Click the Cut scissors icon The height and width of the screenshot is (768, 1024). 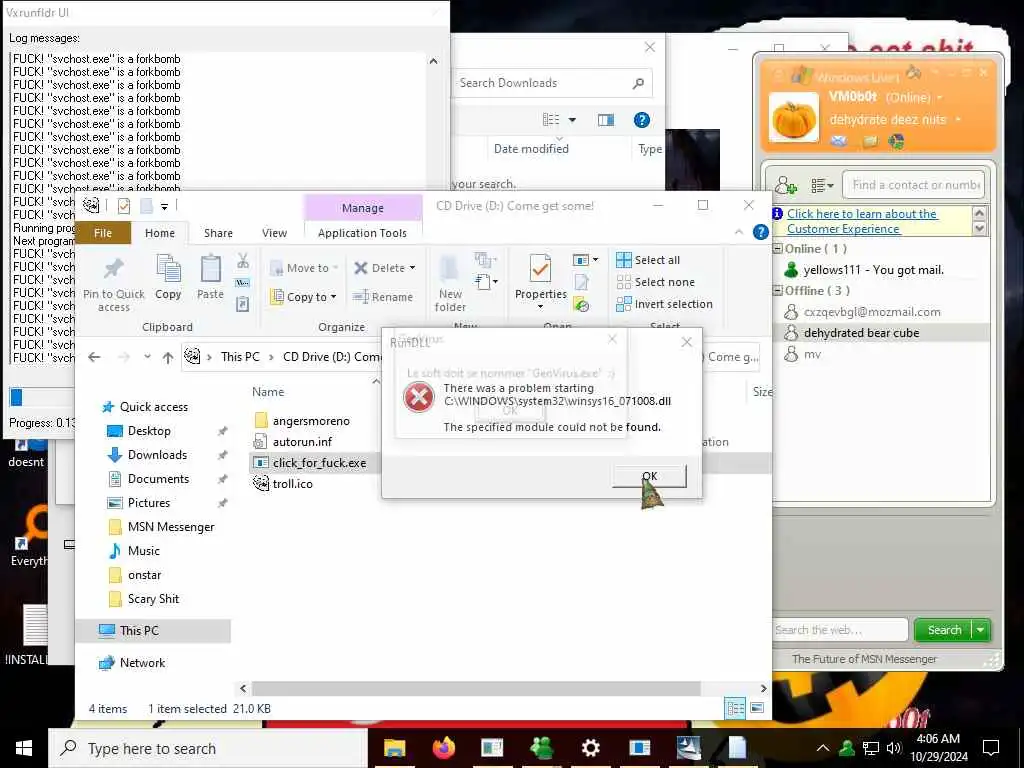pyautogui.click(x=243, y=261)
